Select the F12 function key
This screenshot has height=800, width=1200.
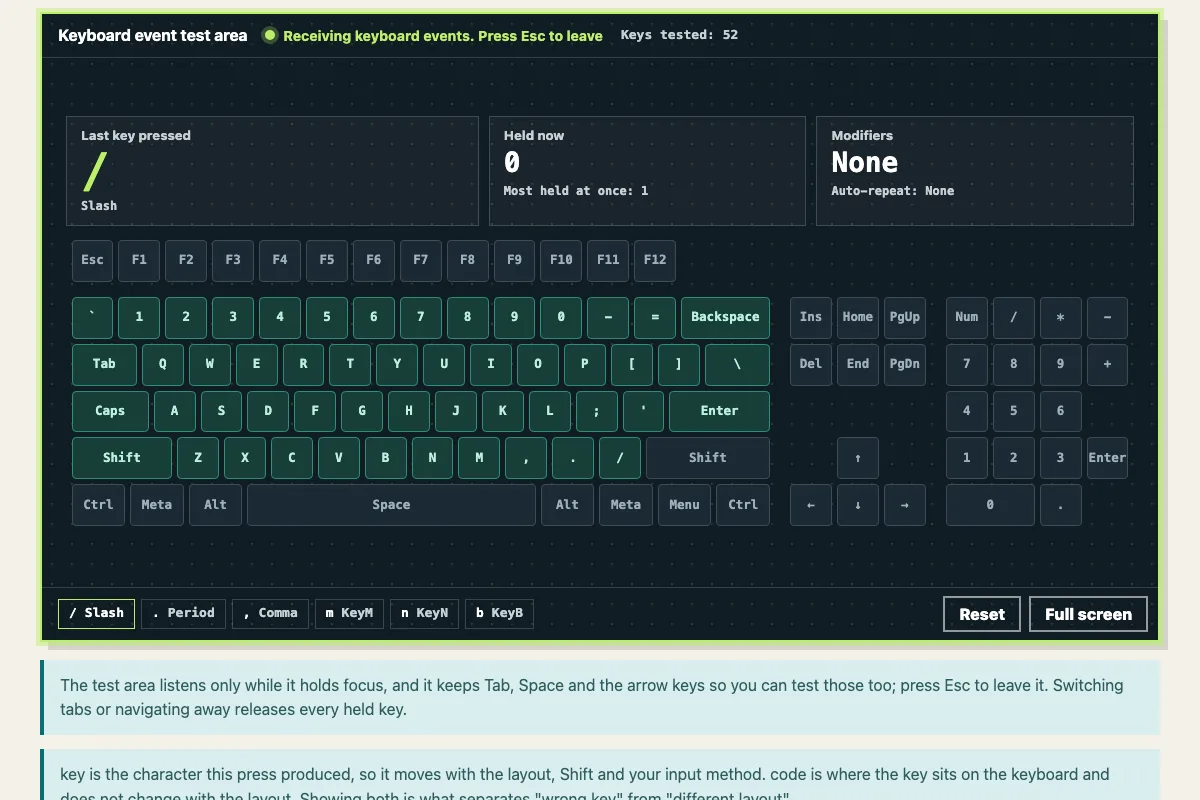[x=655, y=260]
